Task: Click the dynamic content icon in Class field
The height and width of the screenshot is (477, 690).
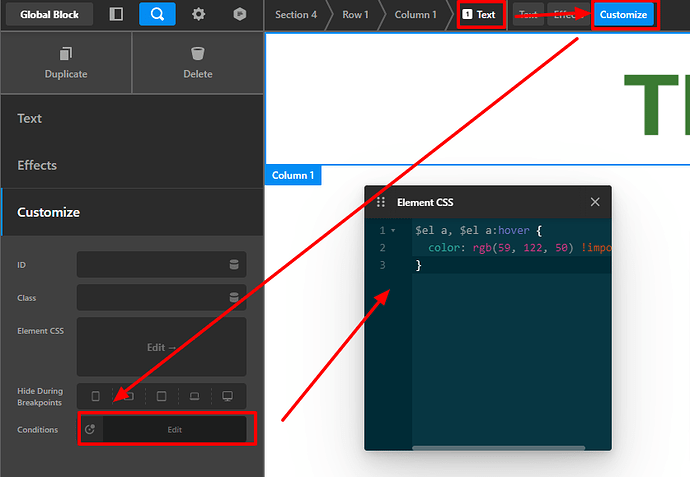Action: (234, 297)
